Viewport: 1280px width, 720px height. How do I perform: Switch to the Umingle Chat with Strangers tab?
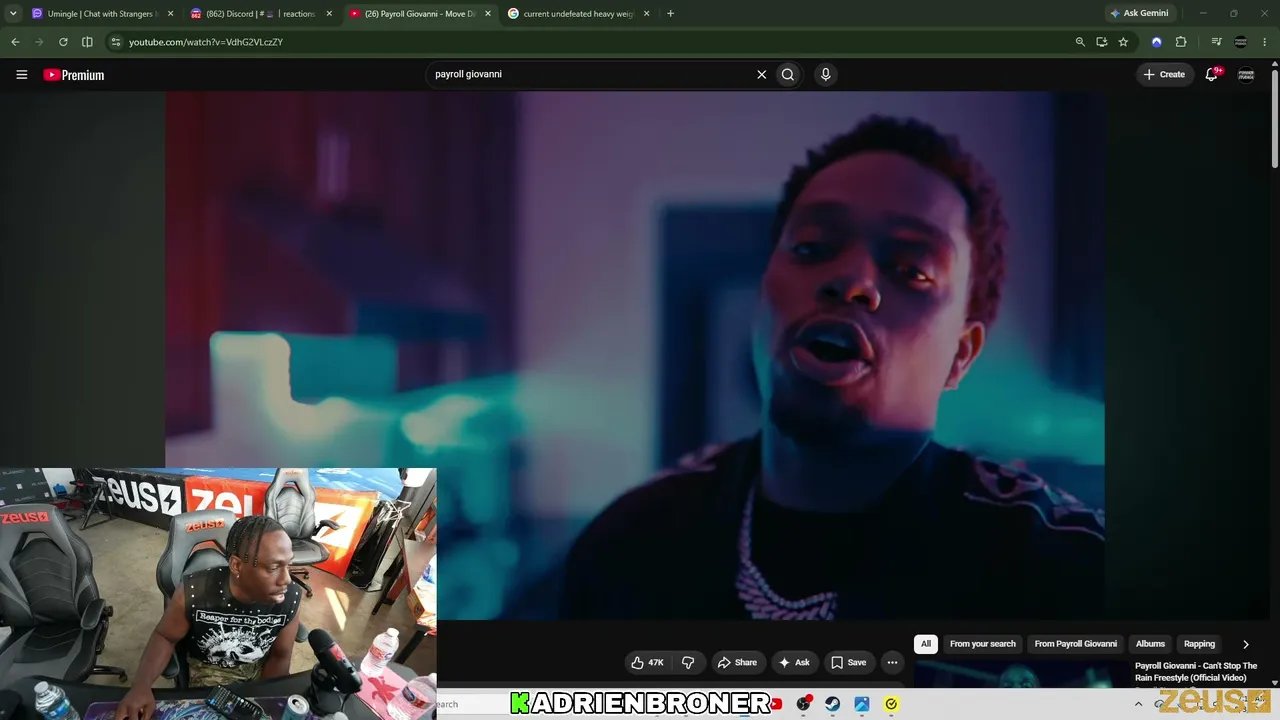pos(100,14)
